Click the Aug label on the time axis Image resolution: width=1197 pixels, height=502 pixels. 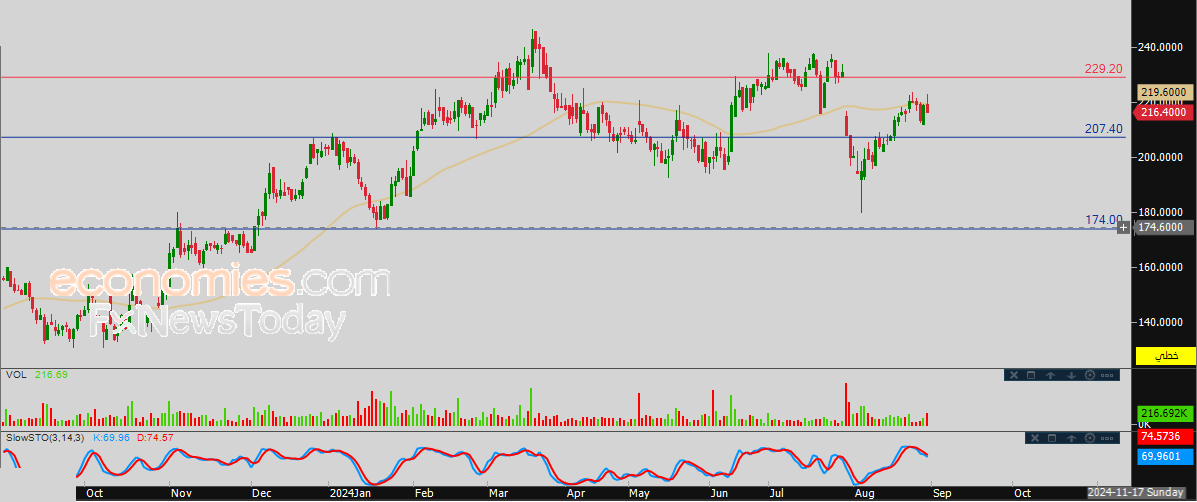[x=864, y=494]
